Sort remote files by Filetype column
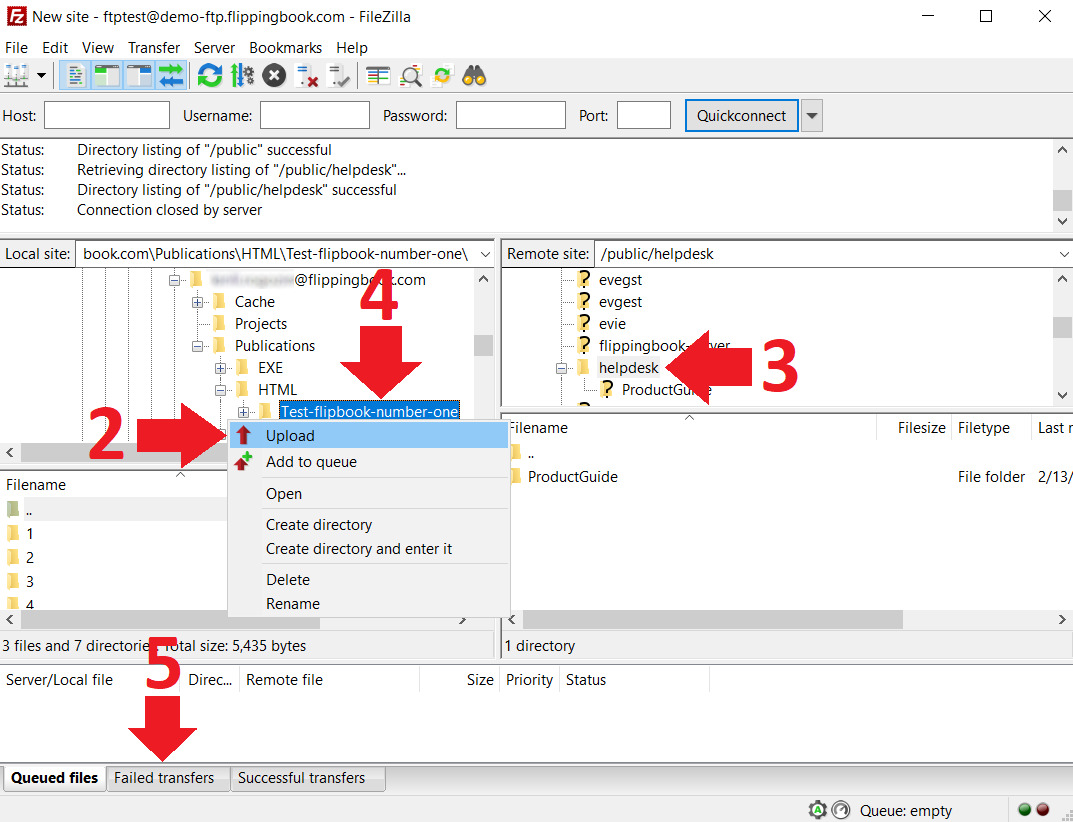Viewport: 1073px width, 822px height. pos(983,428)
